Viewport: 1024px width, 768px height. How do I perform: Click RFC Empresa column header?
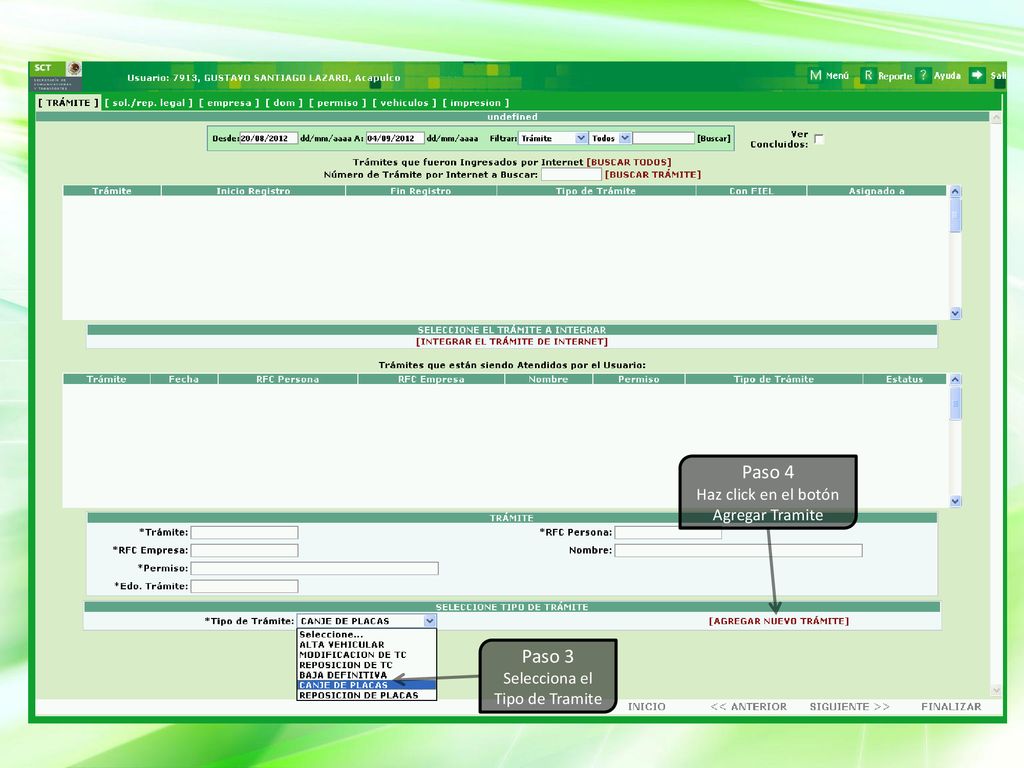[431, 379]
